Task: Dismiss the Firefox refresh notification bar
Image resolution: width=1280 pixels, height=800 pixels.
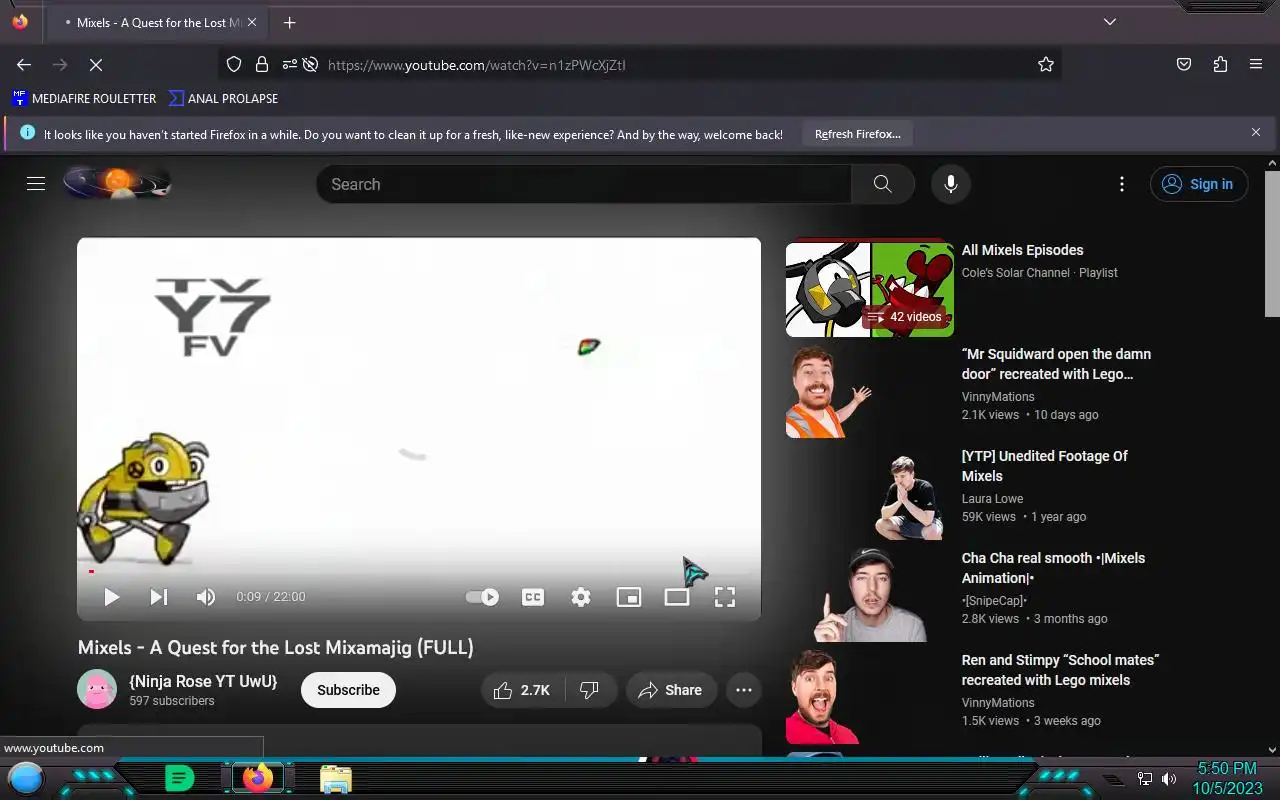Action: (x=1256, y=132)
